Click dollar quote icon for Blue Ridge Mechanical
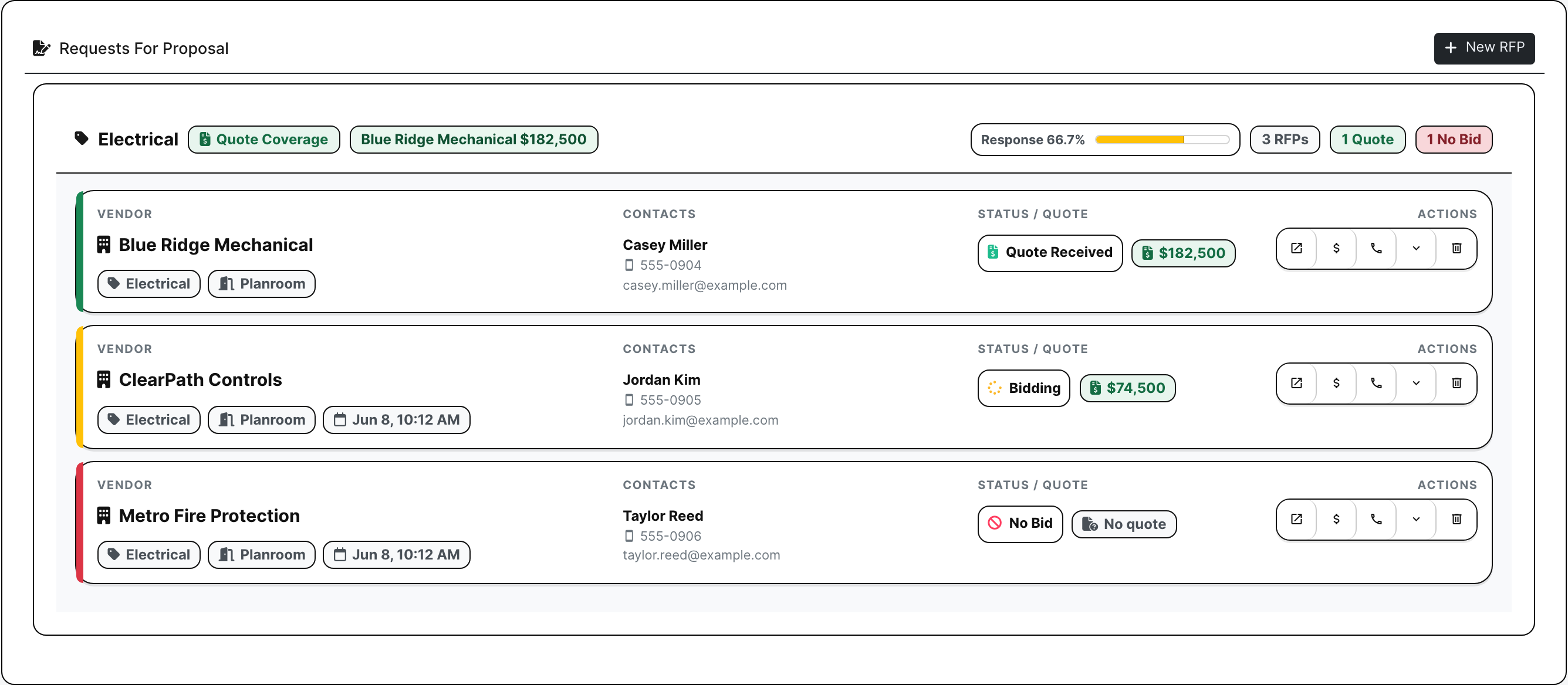1568x685 pixels. (x=1336, y=248)
